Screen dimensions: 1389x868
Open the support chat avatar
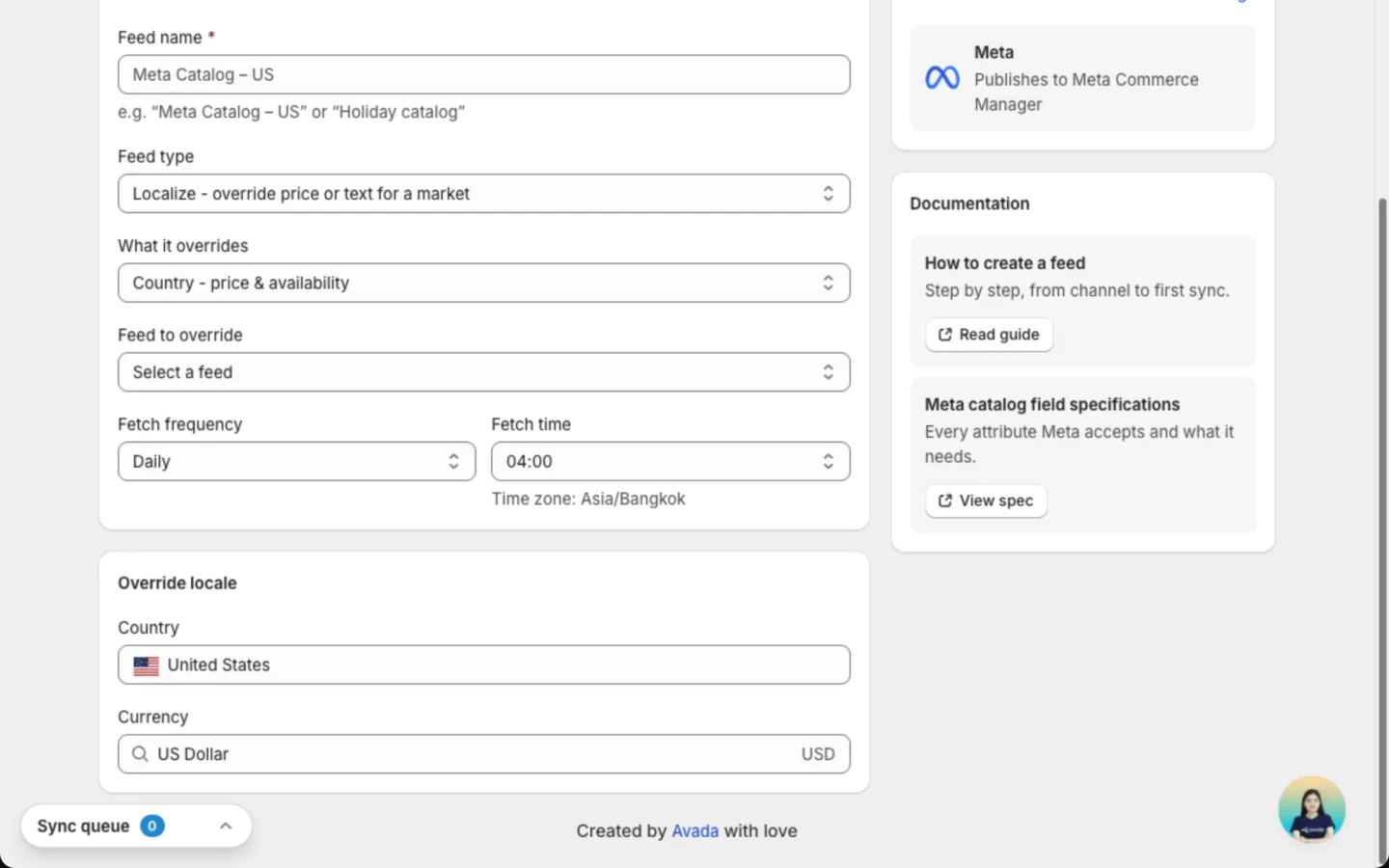(1312, 809)
